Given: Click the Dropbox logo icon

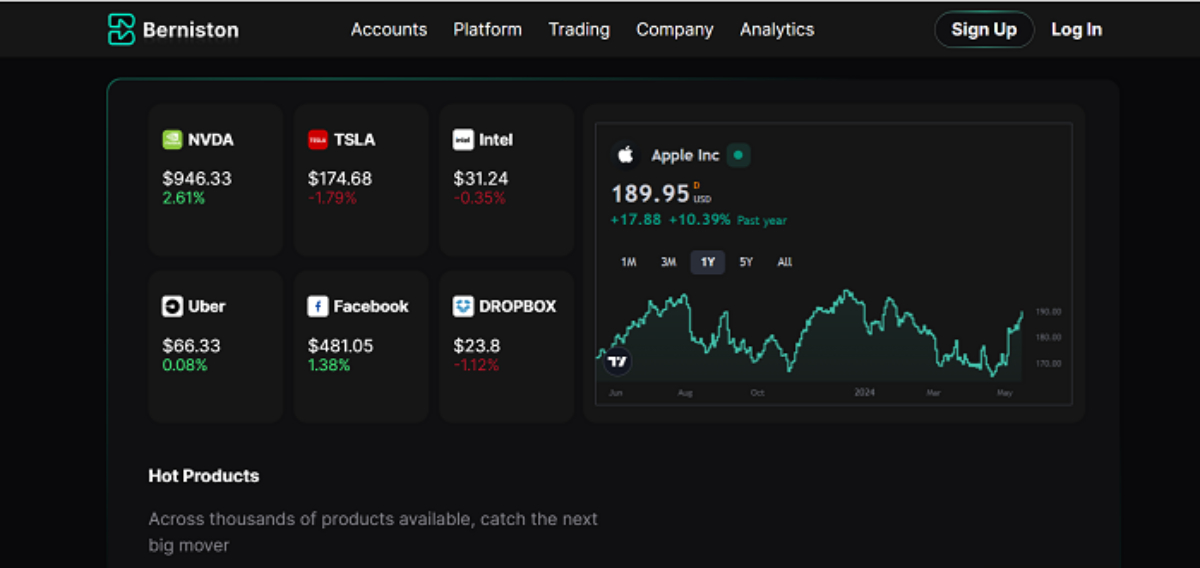Looking at the screenshot, I should pyautogui.click(x=463, y=306).
